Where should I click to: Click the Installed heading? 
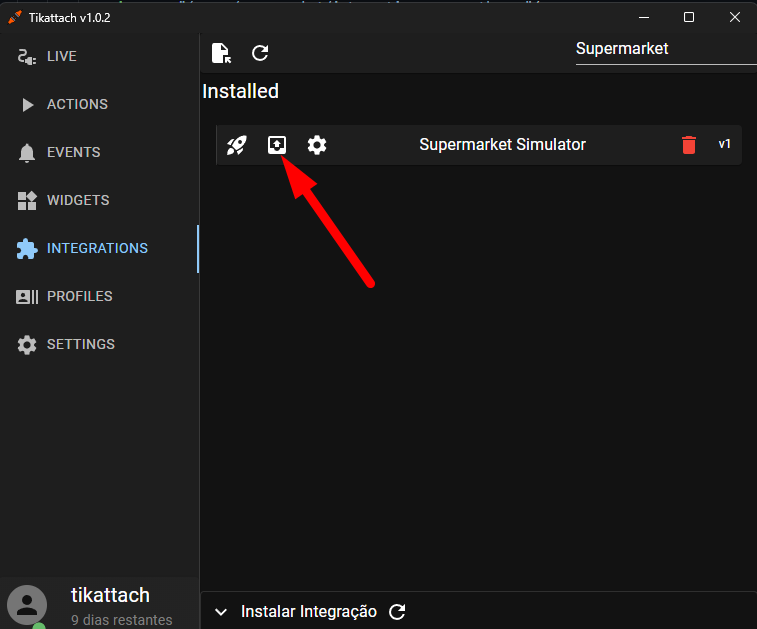240,92
